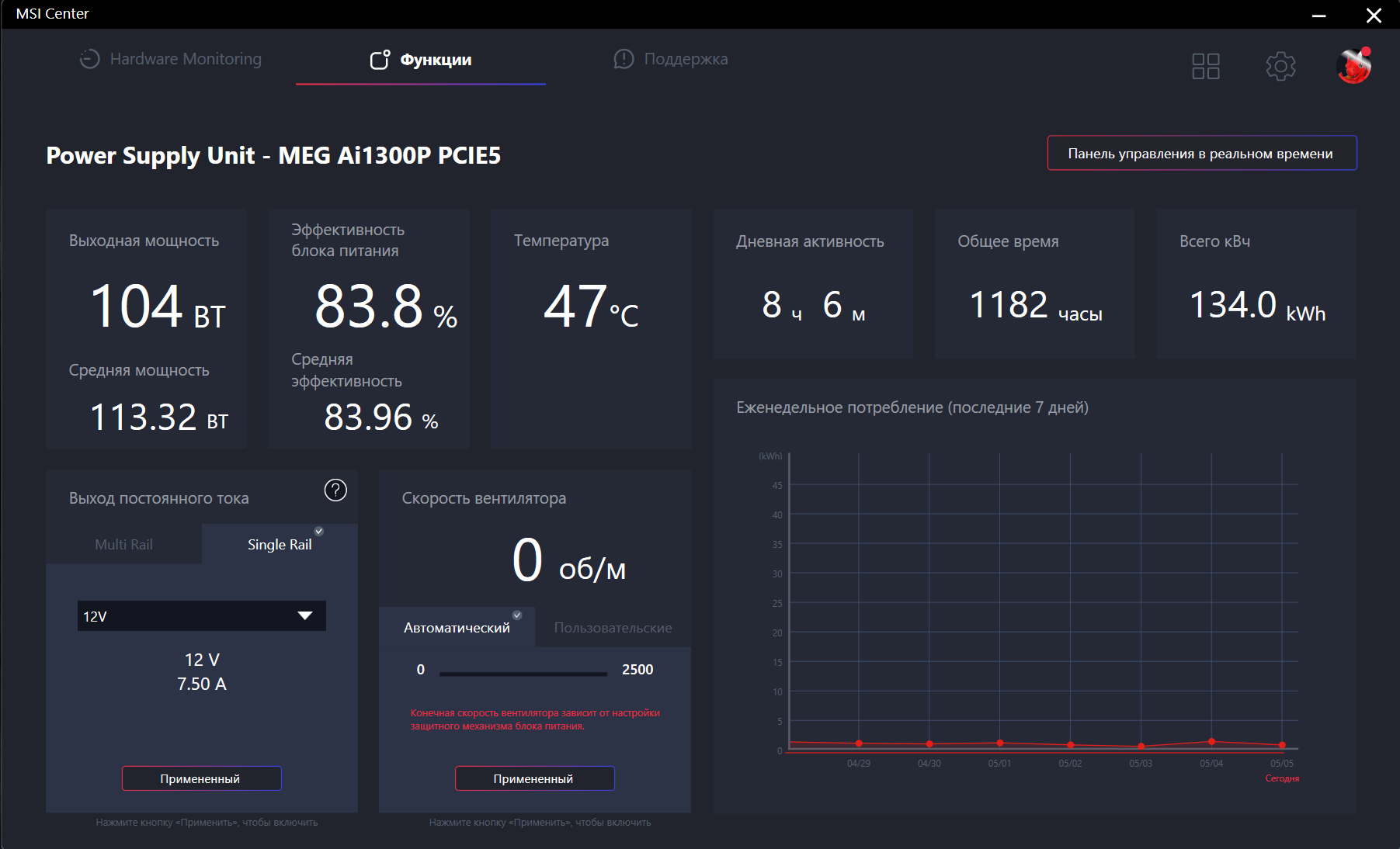Minimize the MSI Center window

point(1318,16)
